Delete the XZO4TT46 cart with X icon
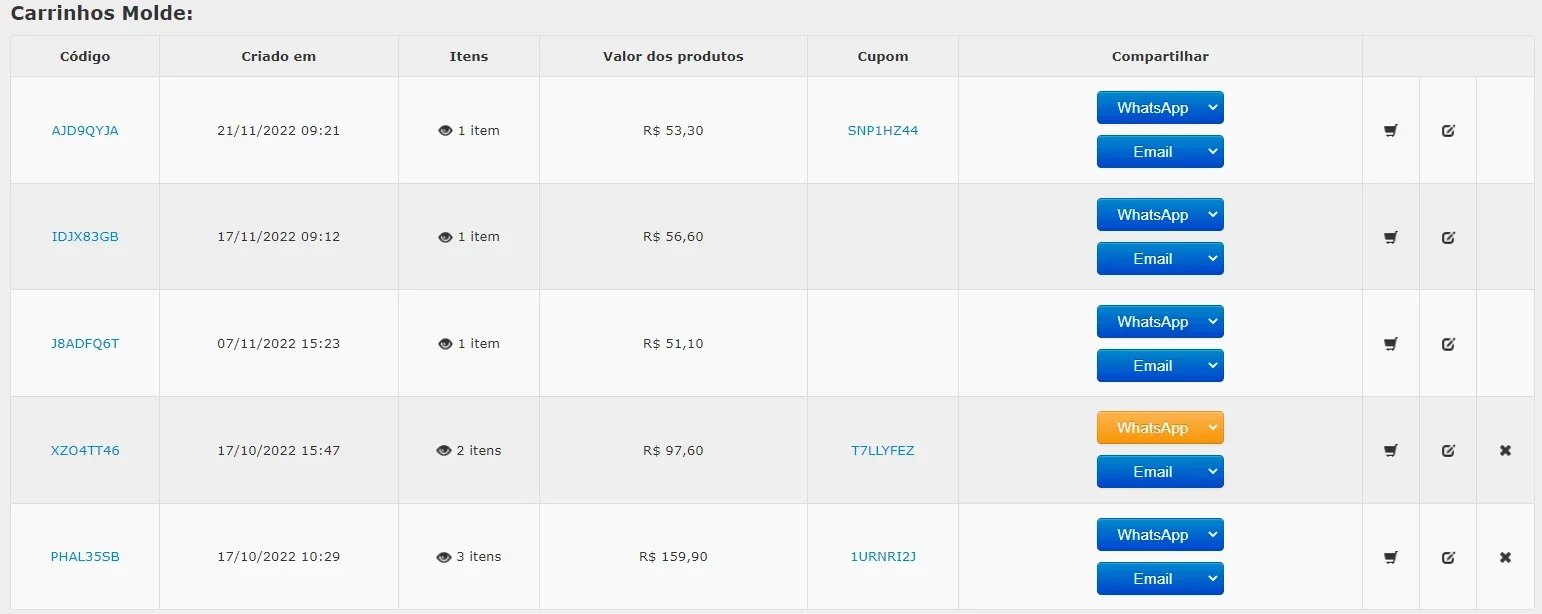Screen dimensions: 1542x614 (x=1505, y=451)
